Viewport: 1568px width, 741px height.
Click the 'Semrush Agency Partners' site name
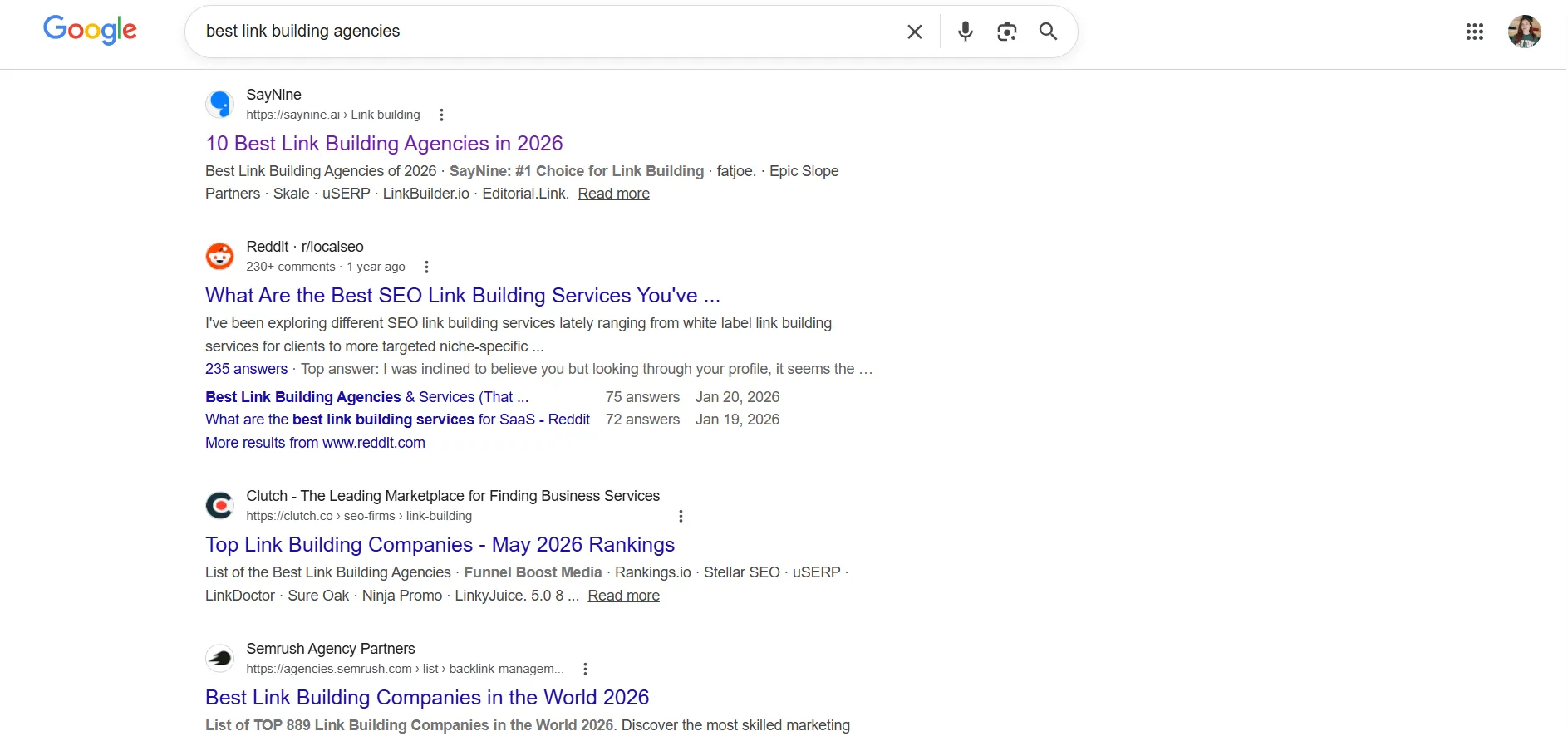point(331,649)
